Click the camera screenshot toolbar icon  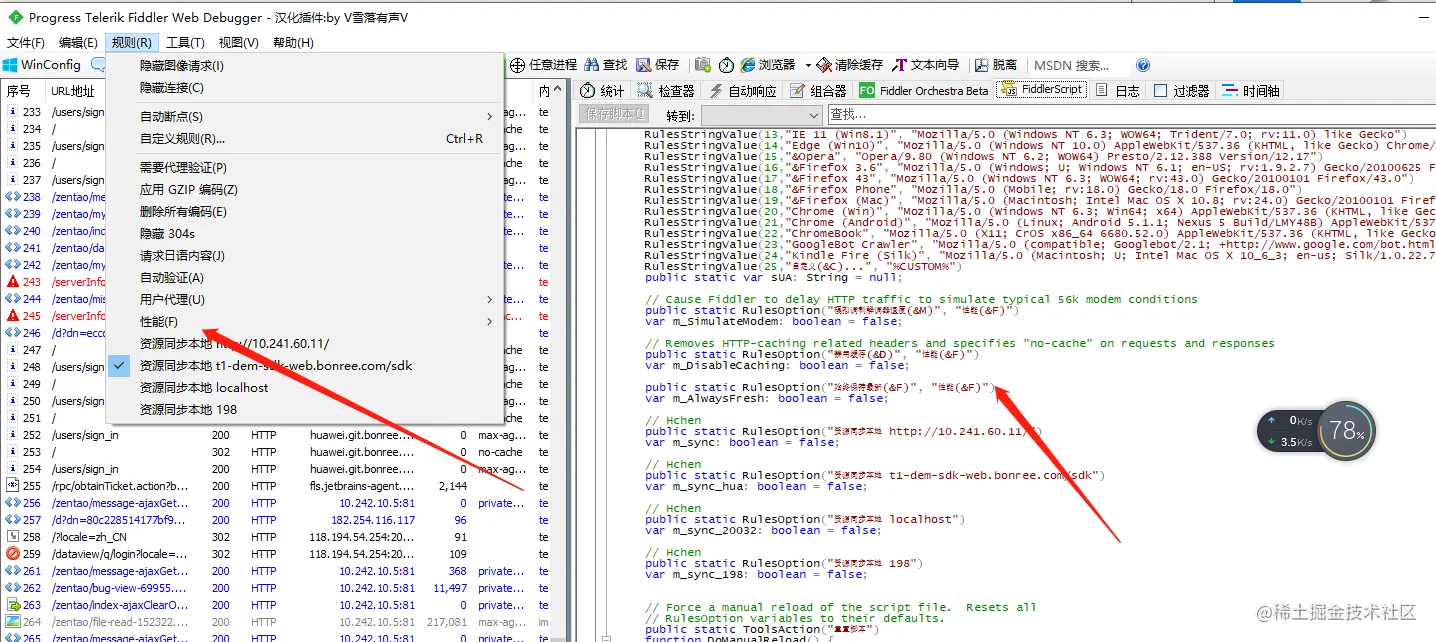703,65
